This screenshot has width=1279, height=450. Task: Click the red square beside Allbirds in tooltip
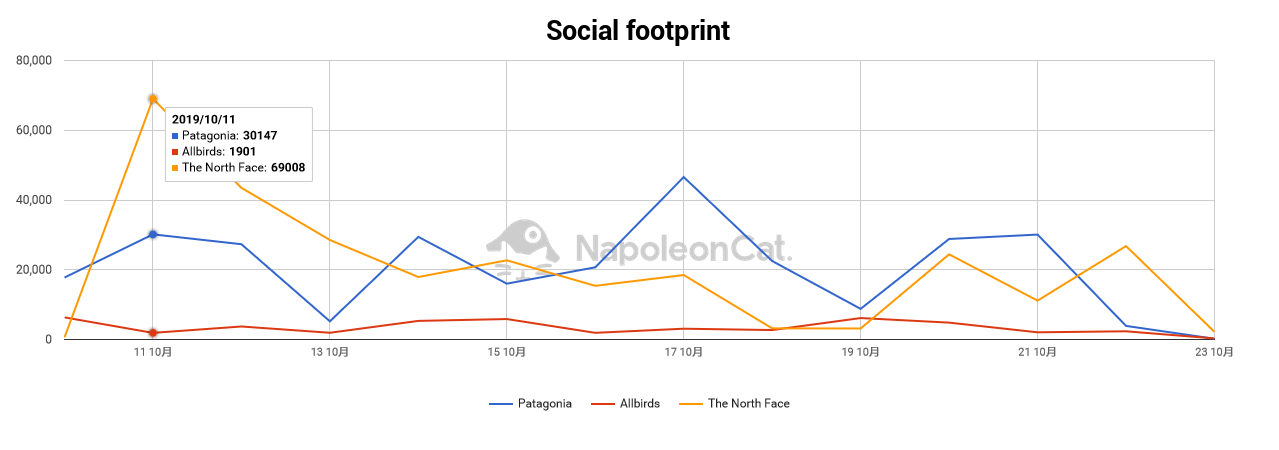point(175,151)
